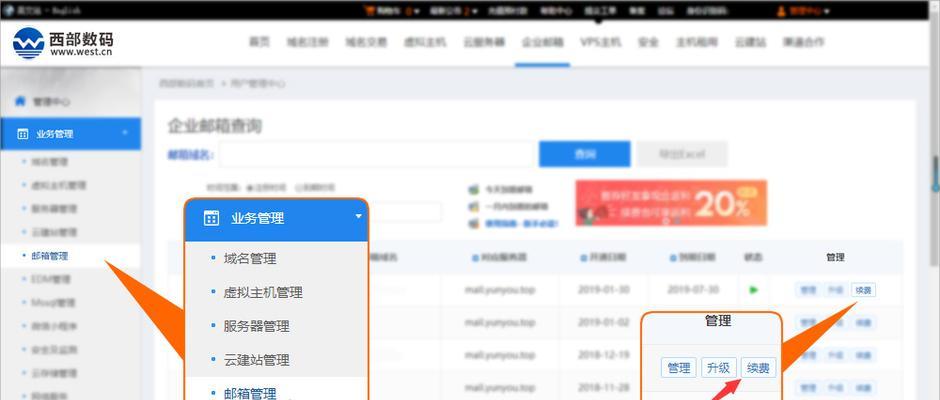Click the sort icon beside 到期日期 column header
The height and width of the screenshot is (400, 940).
[673, 257]
